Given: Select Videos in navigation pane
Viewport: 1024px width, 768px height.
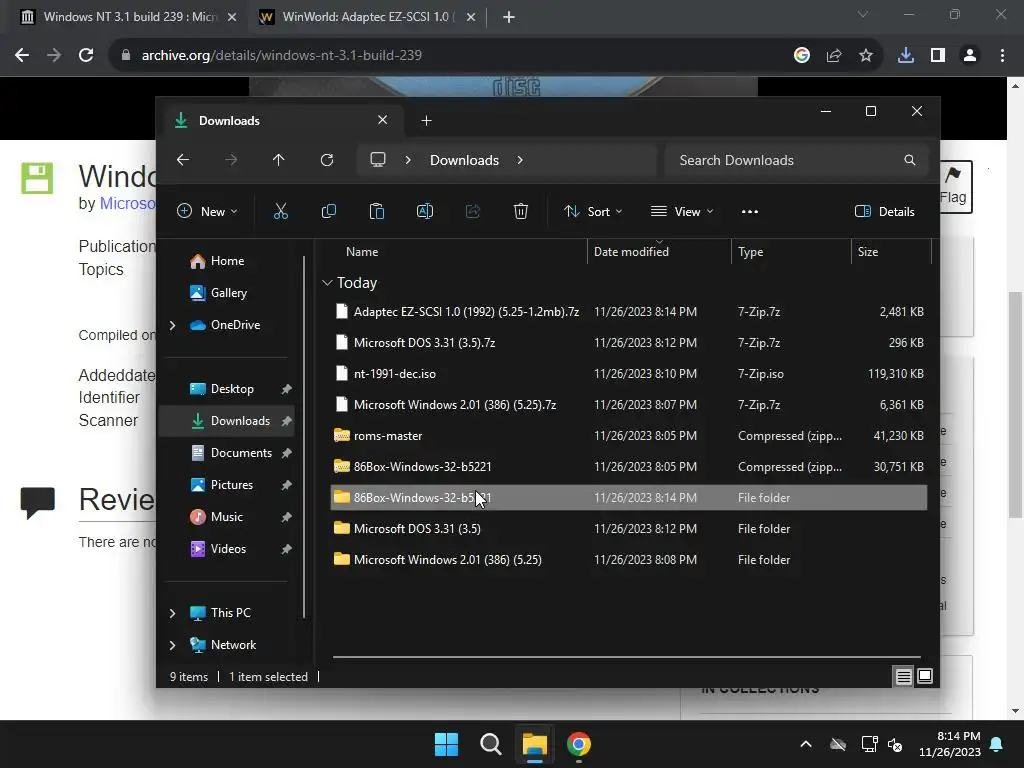Looking at the screenshot, I should (x=227, y=549).
